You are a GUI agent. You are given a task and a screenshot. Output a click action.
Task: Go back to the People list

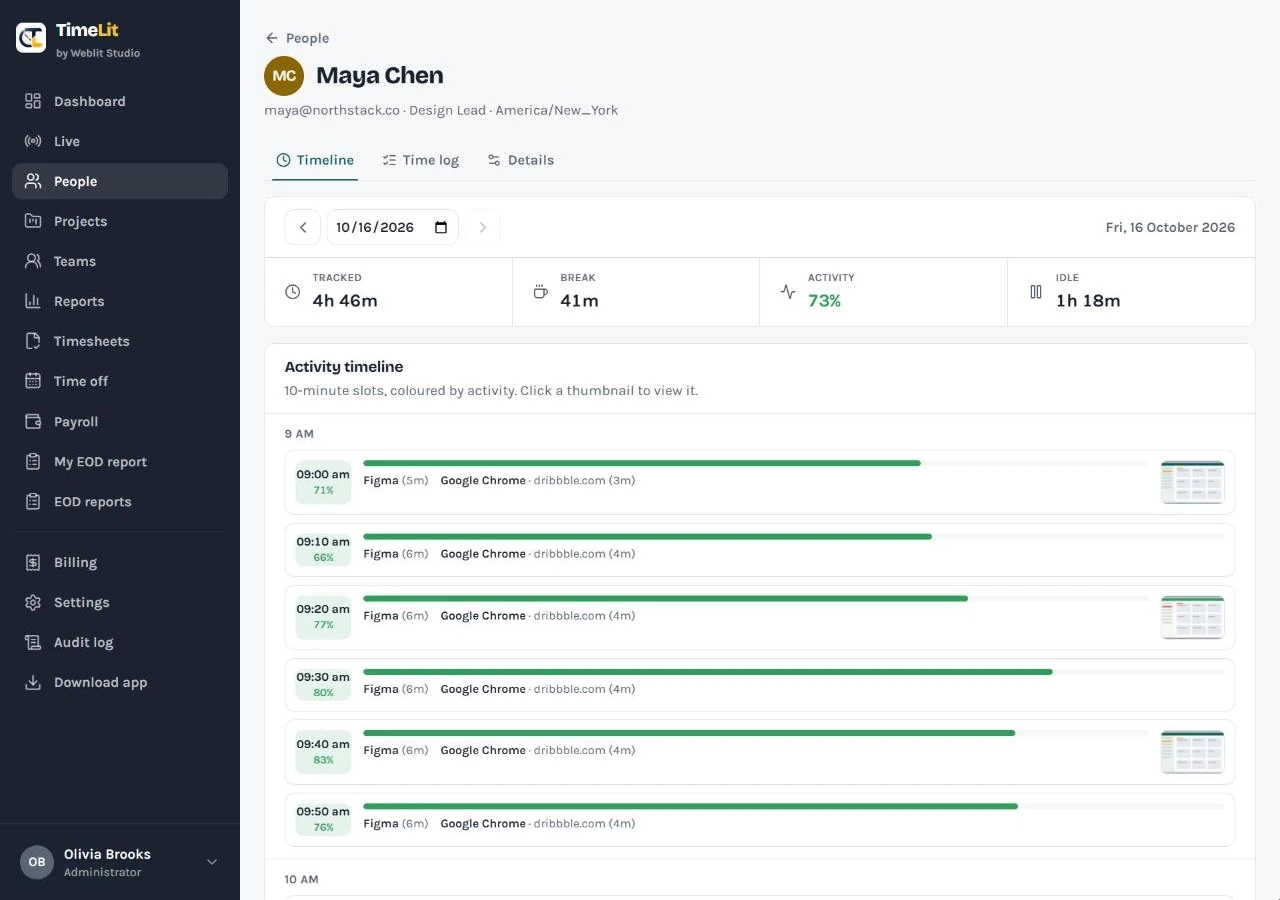297,38
